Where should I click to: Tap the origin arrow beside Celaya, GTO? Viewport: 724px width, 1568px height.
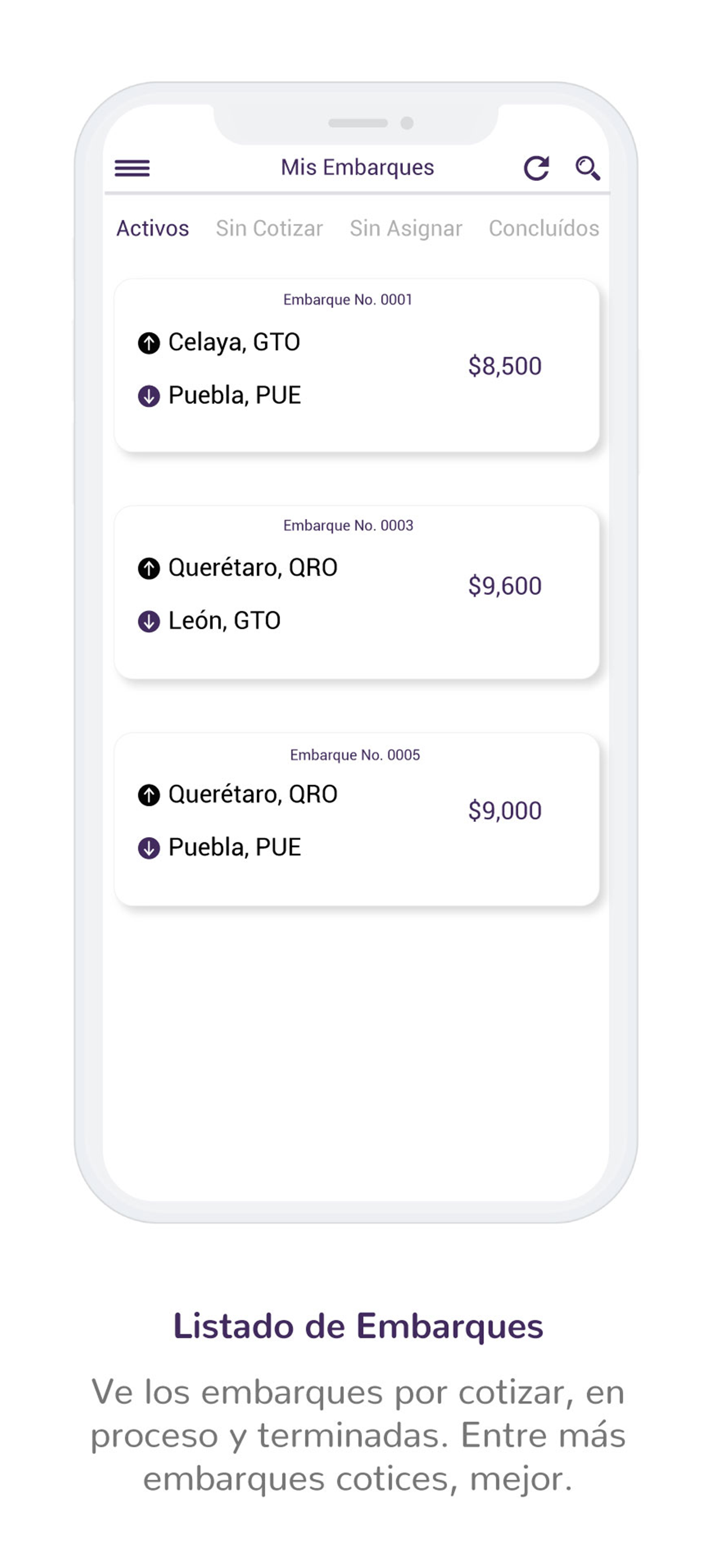(x=149, y=342)
